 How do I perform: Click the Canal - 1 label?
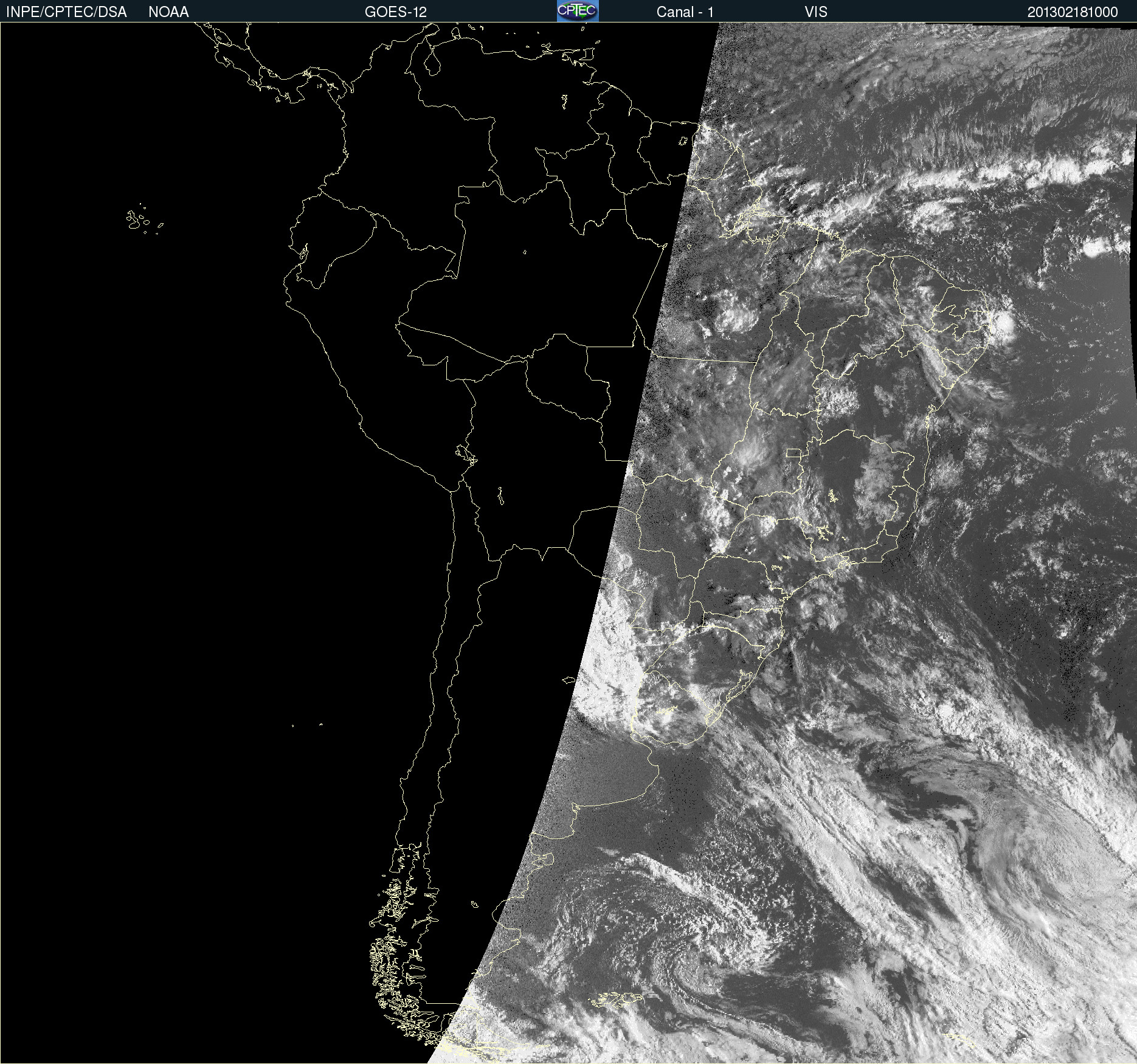point(685,12)
